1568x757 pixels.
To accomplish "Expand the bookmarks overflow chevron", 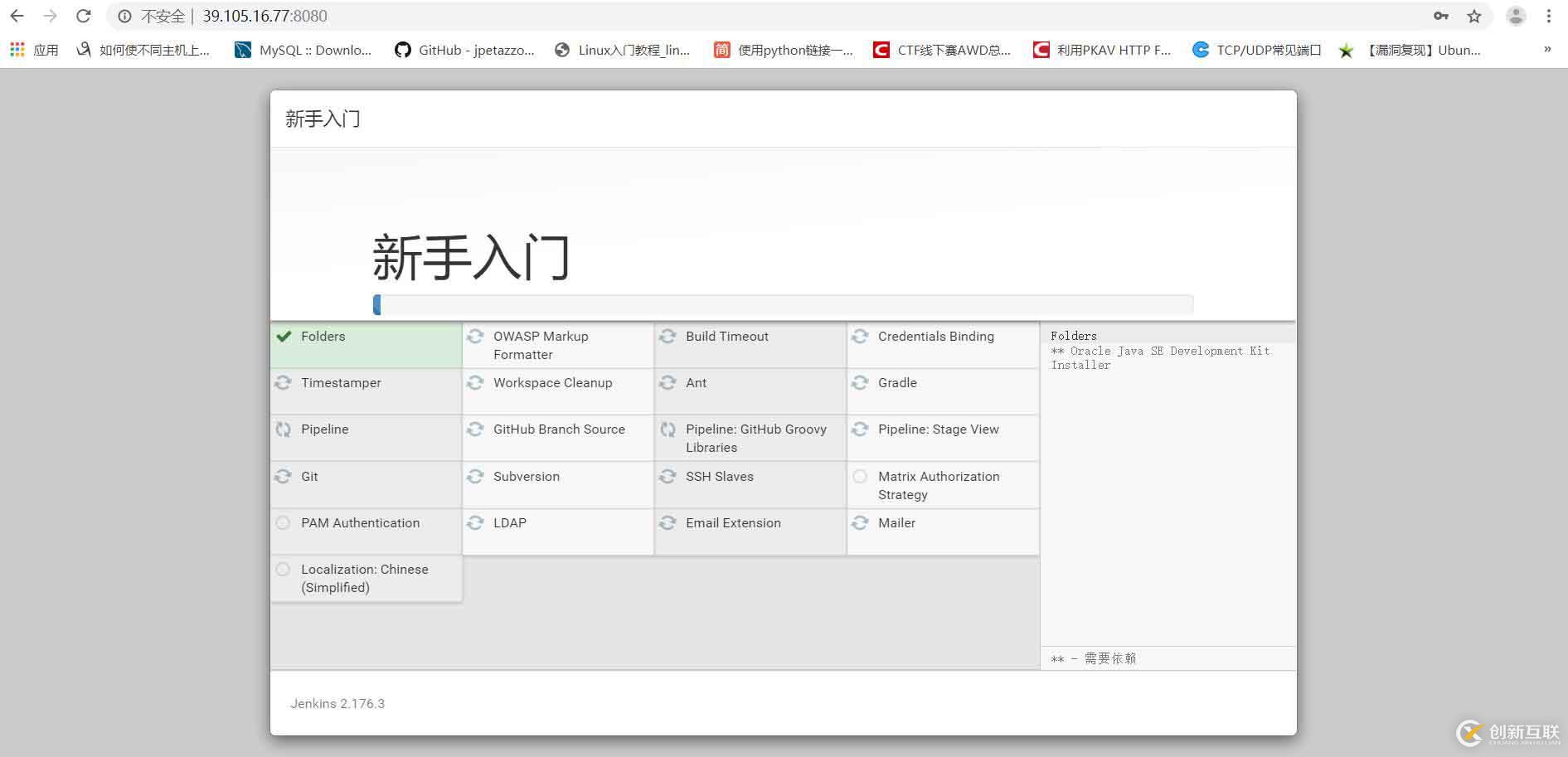I will (1547, 50).
